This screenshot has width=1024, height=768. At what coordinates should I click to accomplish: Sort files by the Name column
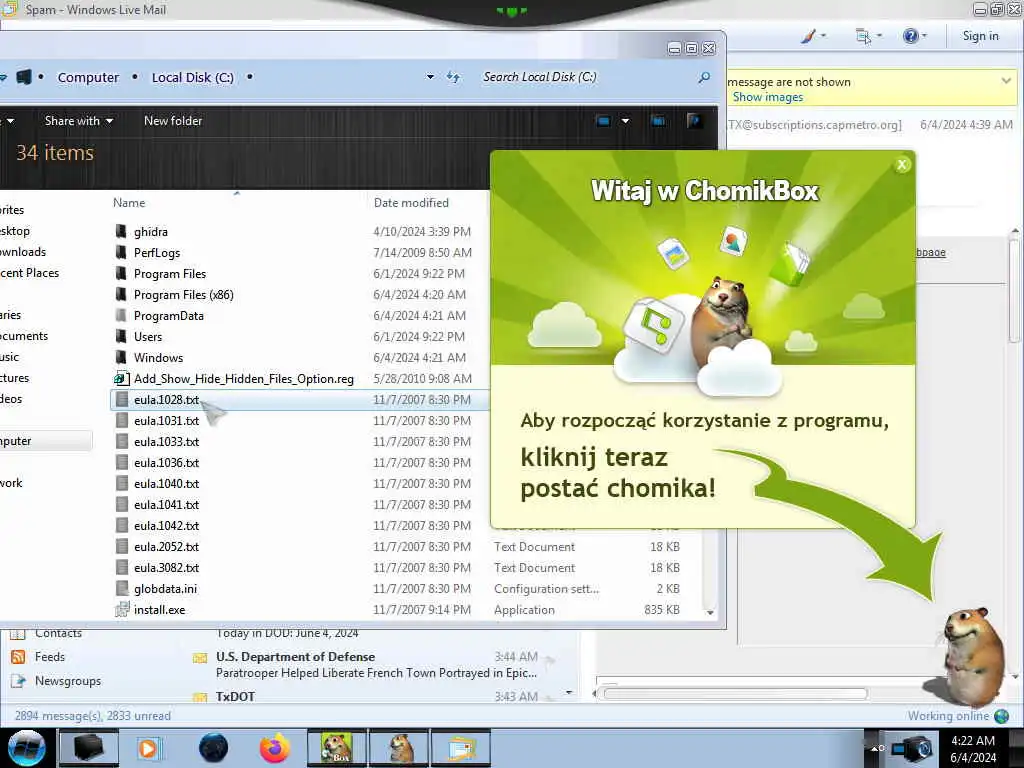click(129, 202)
